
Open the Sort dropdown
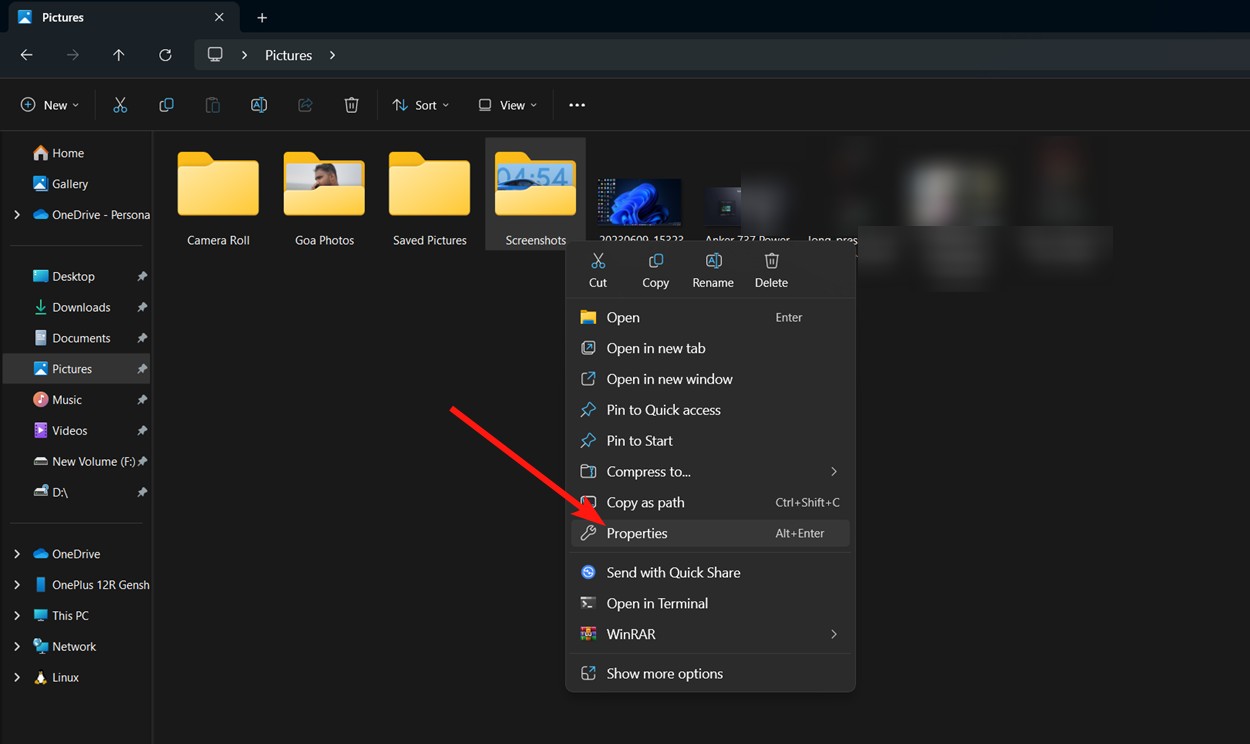tap(420, 104)
